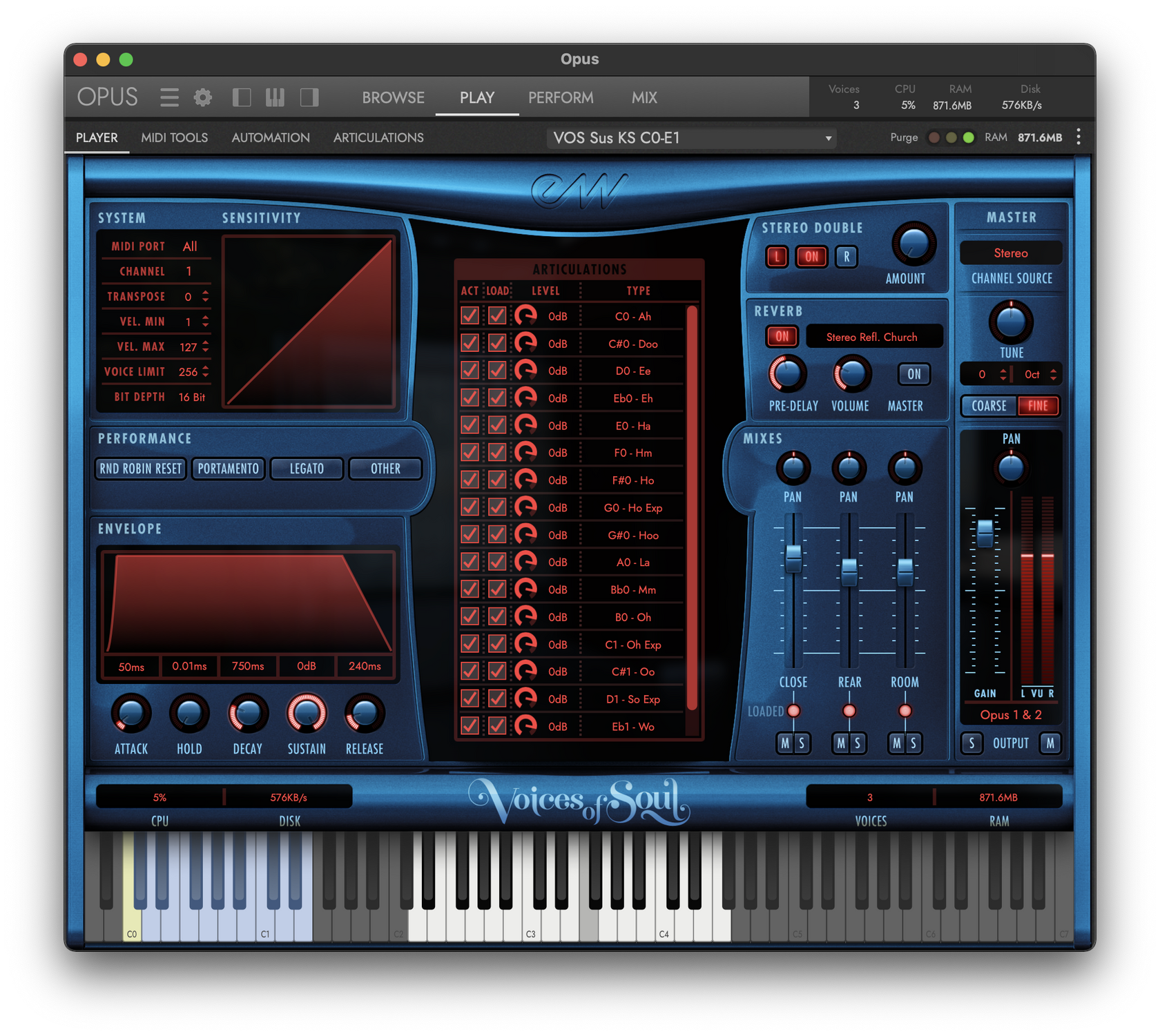Open the Opus settings gear
This screenshot has width=1160, height=1036.
pos(202,97)
